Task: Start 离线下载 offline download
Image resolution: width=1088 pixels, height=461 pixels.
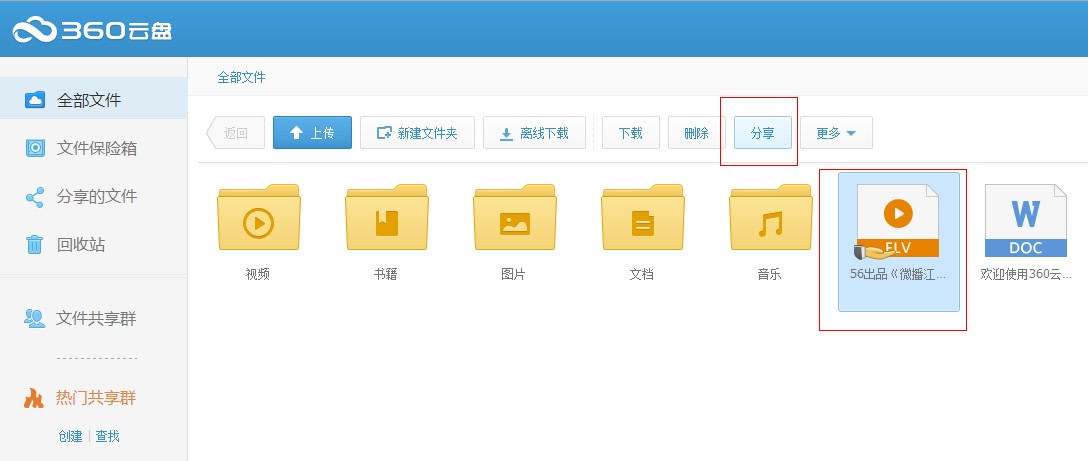Action: [534, 133]
